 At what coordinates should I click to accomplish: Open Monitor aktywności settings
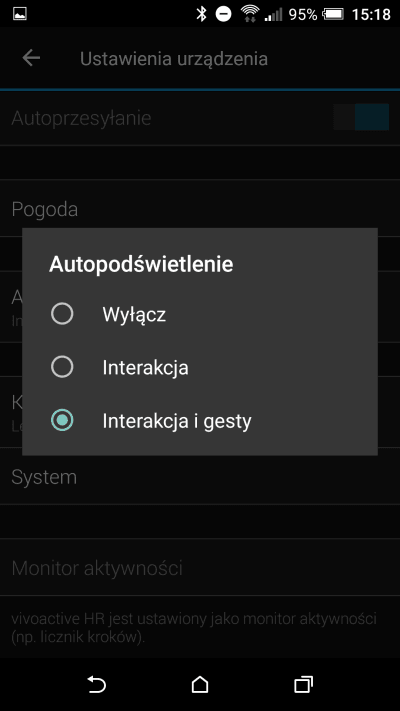click(200, 568)
